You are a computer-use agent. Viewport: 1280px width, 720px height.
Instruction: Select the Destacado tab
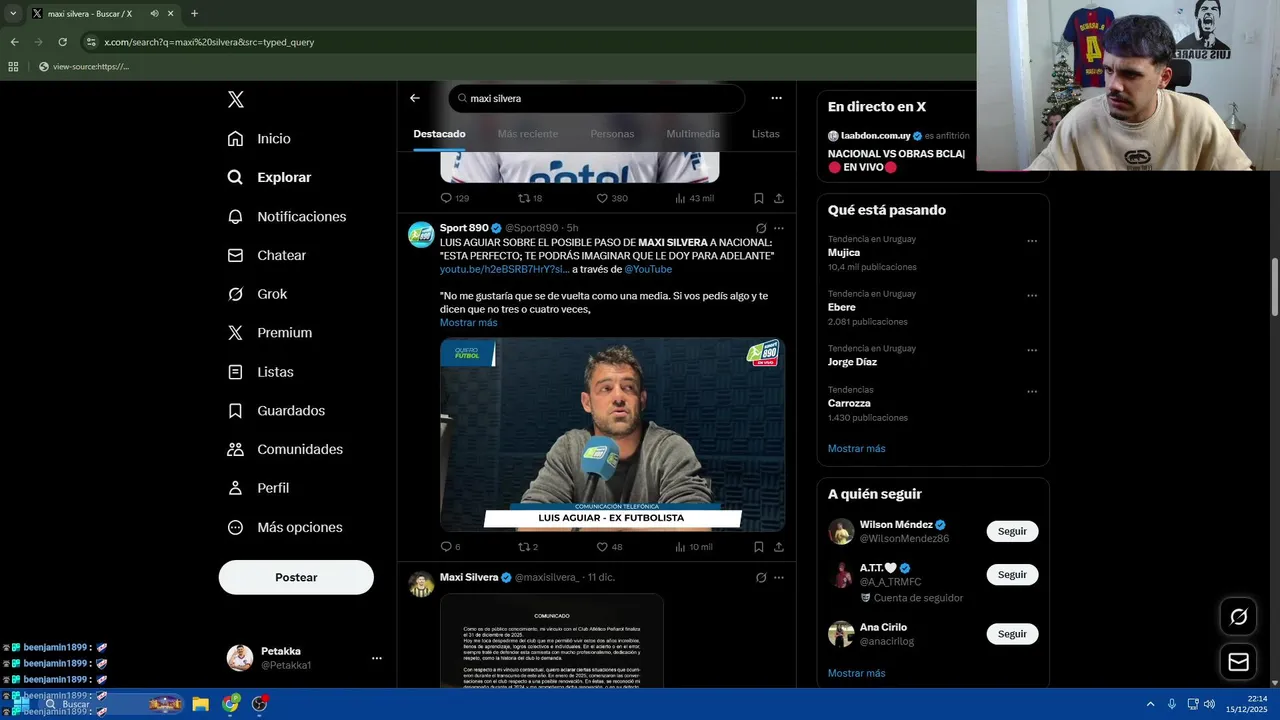coord(439,134)
